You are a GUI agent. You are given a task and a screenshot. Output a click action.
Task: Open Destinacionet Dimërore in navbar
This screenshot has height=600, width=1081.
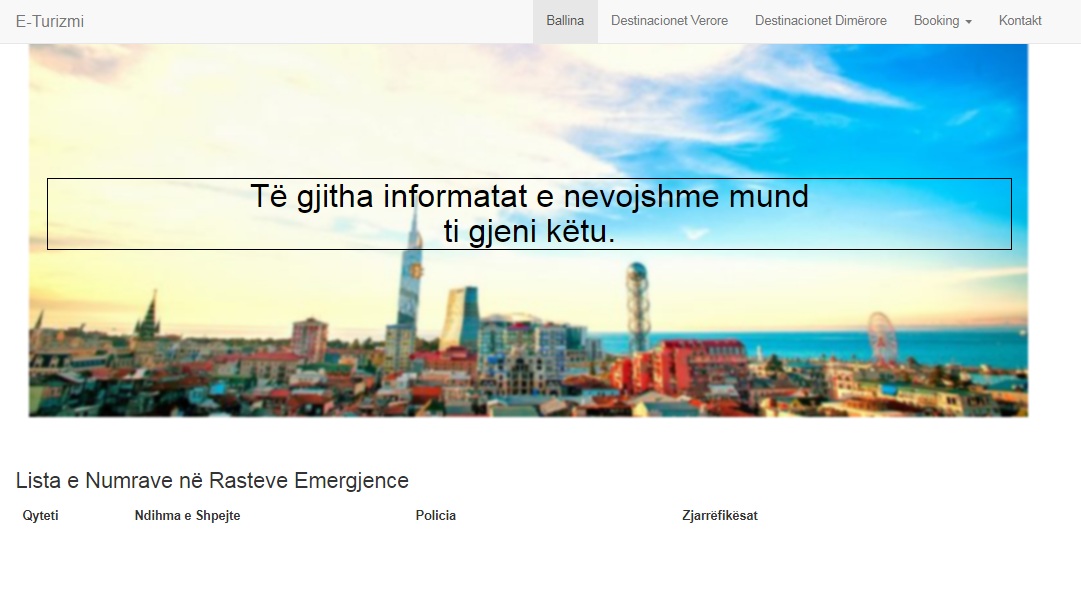pos(820,21)
